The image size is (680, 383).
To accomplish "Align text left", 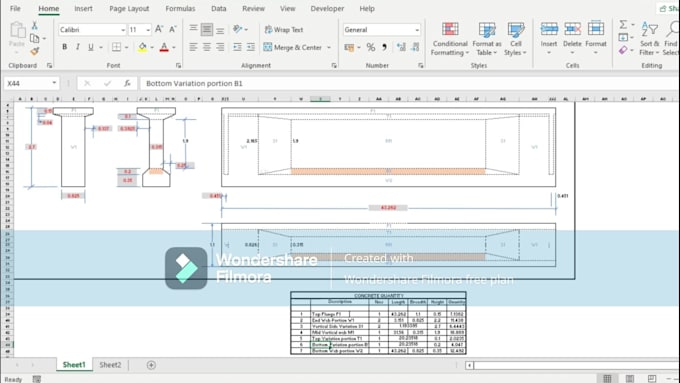I will click(x=193, y=47).
